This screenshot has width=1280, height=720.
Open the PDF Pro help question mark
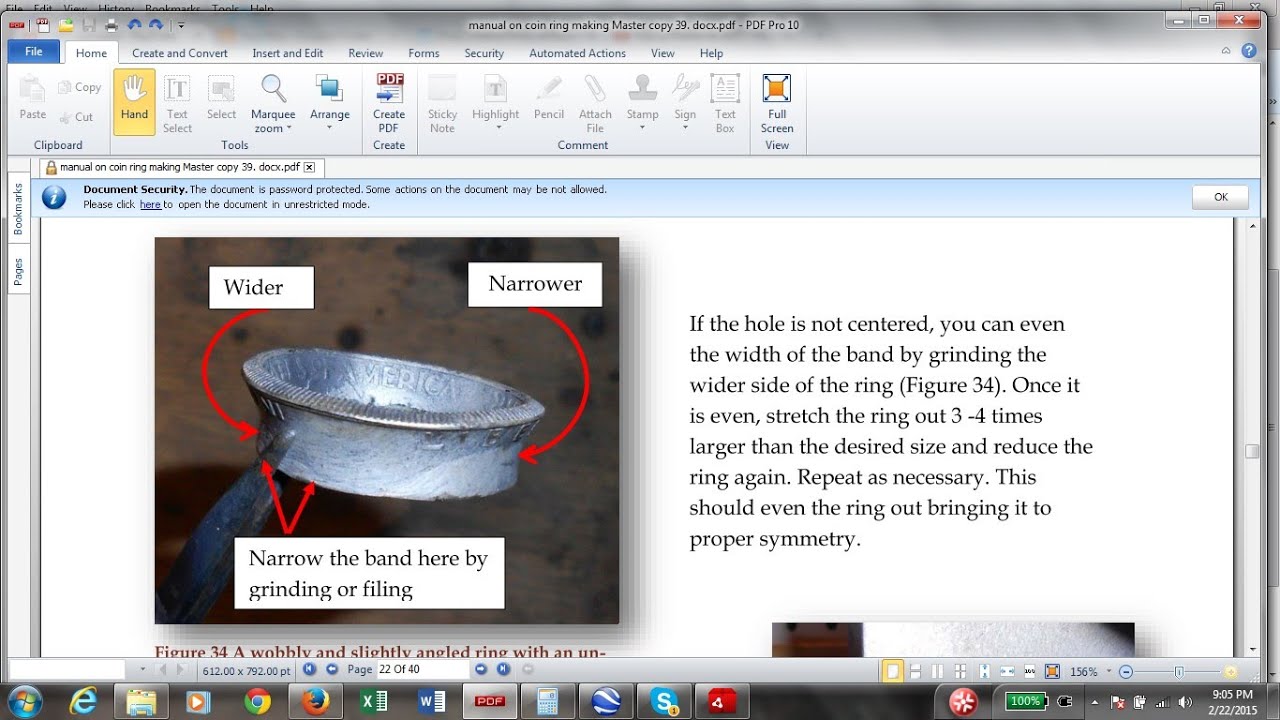tap(1249, 51)
